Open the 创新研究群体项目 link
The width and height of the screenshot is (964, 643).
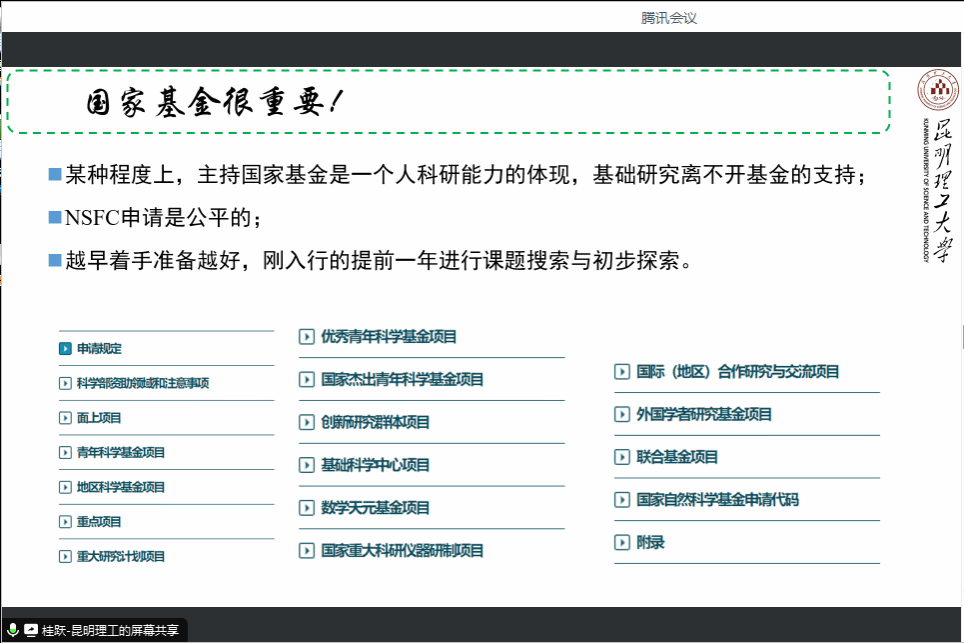pyautogui.click(x=375, y=423)
